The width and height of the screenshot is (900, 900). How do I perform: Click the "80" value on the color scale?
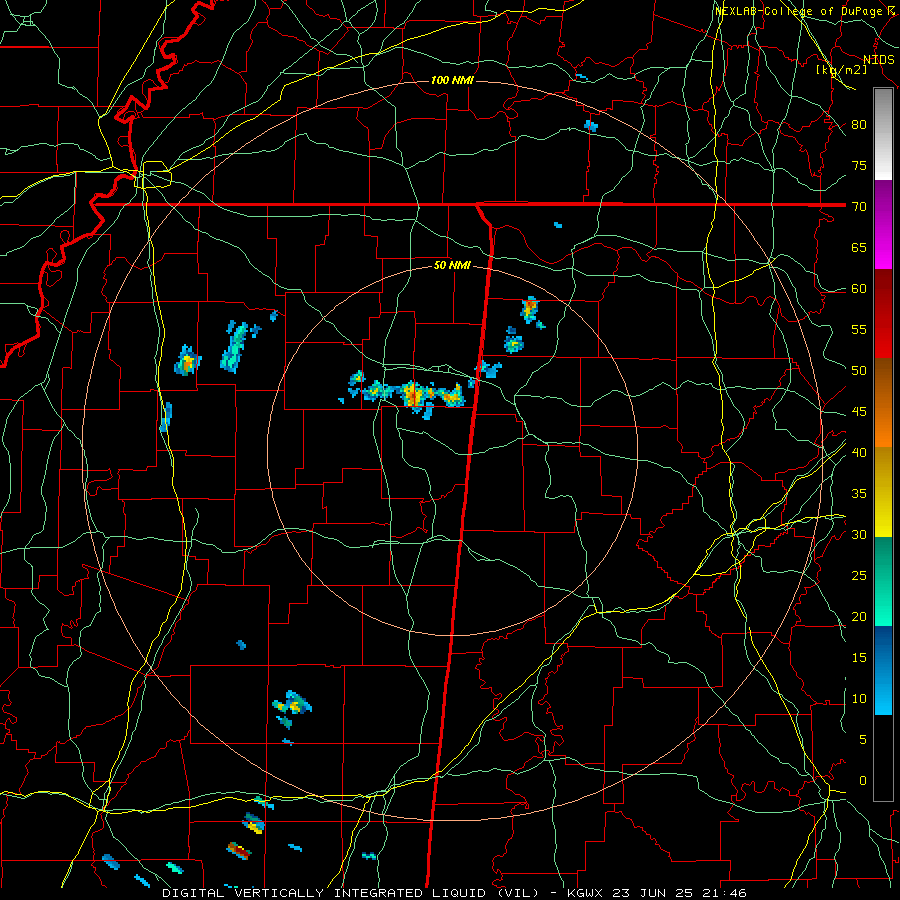point(859,125)
